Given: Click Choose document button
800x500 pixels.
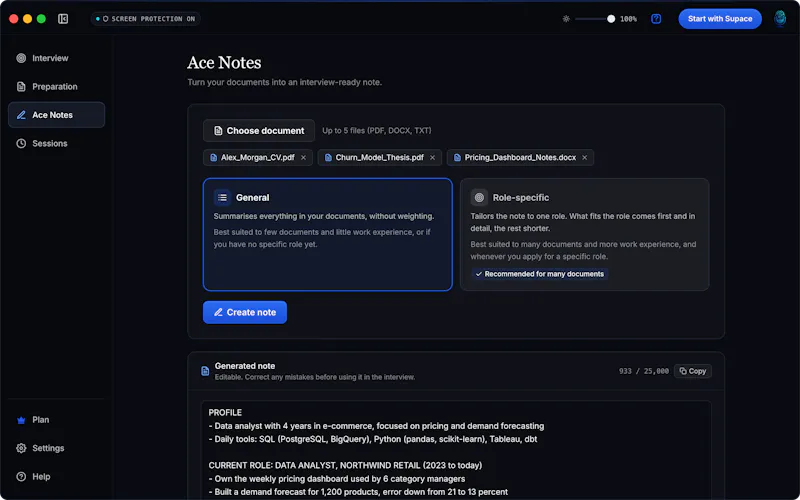Looking at the screenshot, I should click(259, 131).
